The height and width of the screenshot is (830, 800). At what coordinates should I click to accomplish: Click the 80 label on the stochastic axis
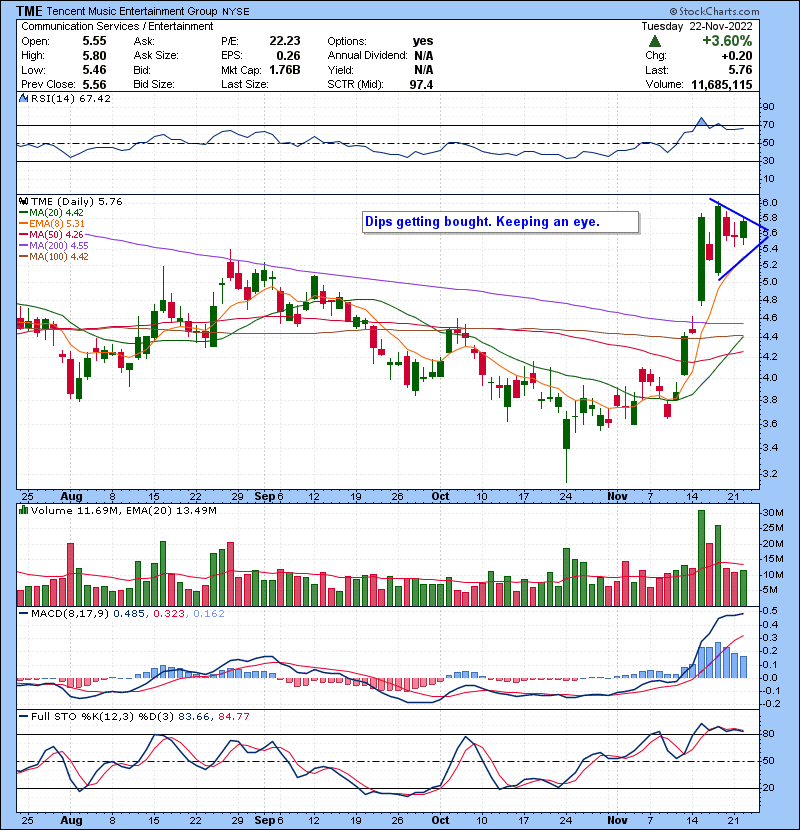coord(768,734)
